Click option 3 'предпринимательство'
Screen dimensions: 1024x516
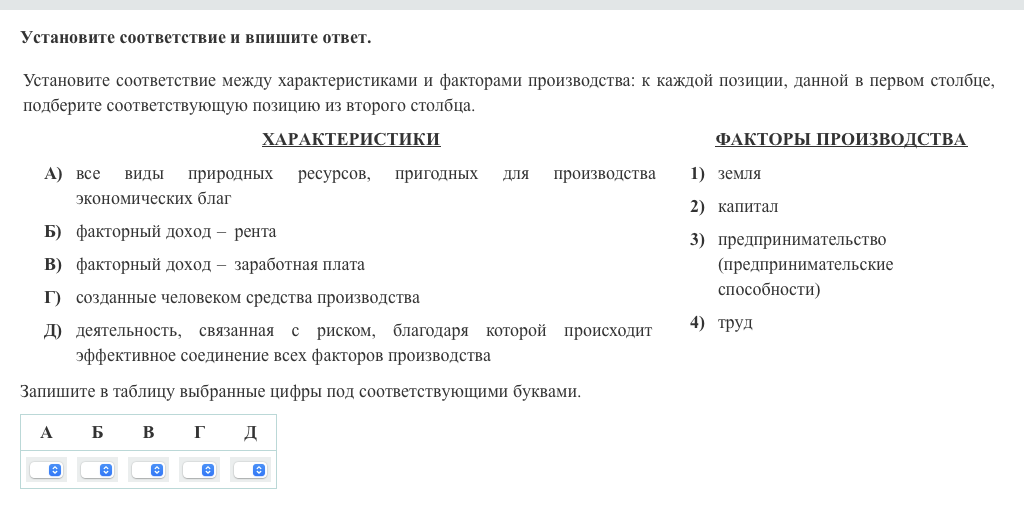click(801, 240)
